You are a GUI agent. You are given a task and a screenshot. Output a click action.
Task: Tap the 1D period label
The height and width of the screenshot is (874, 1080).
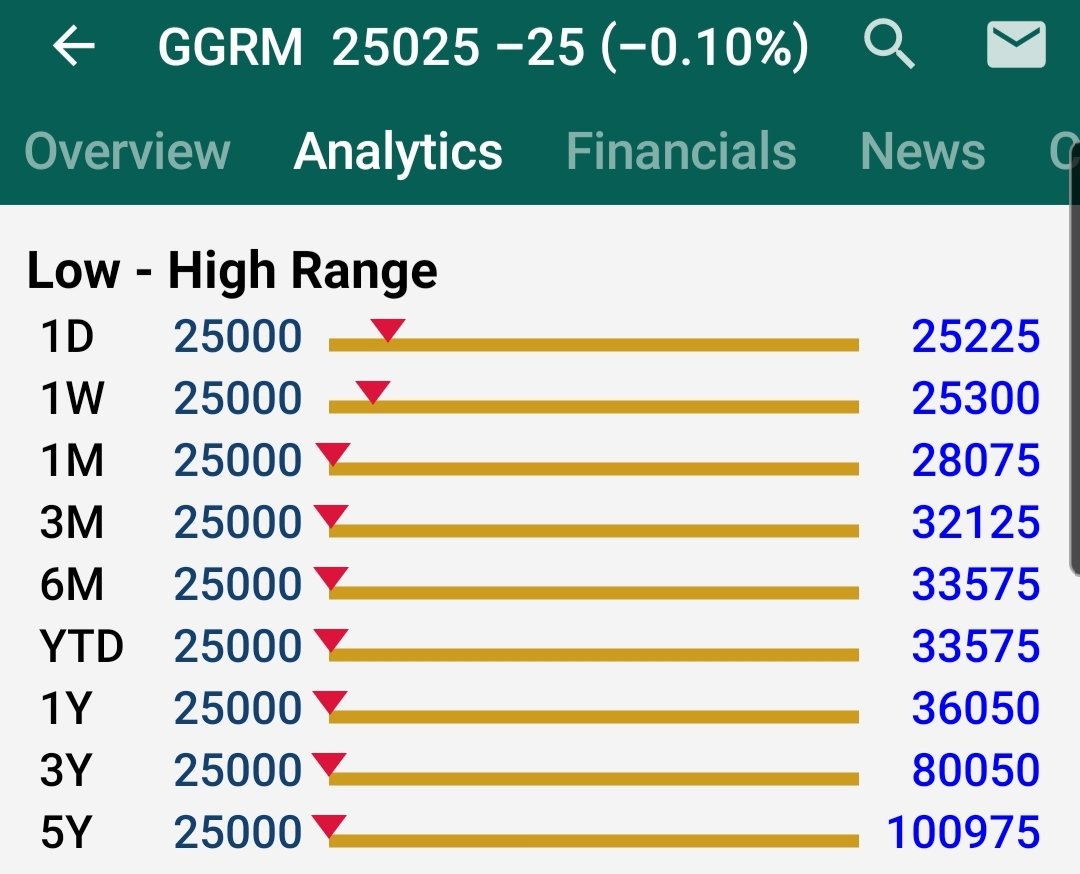pyautogui.click(x=67, y=337)
